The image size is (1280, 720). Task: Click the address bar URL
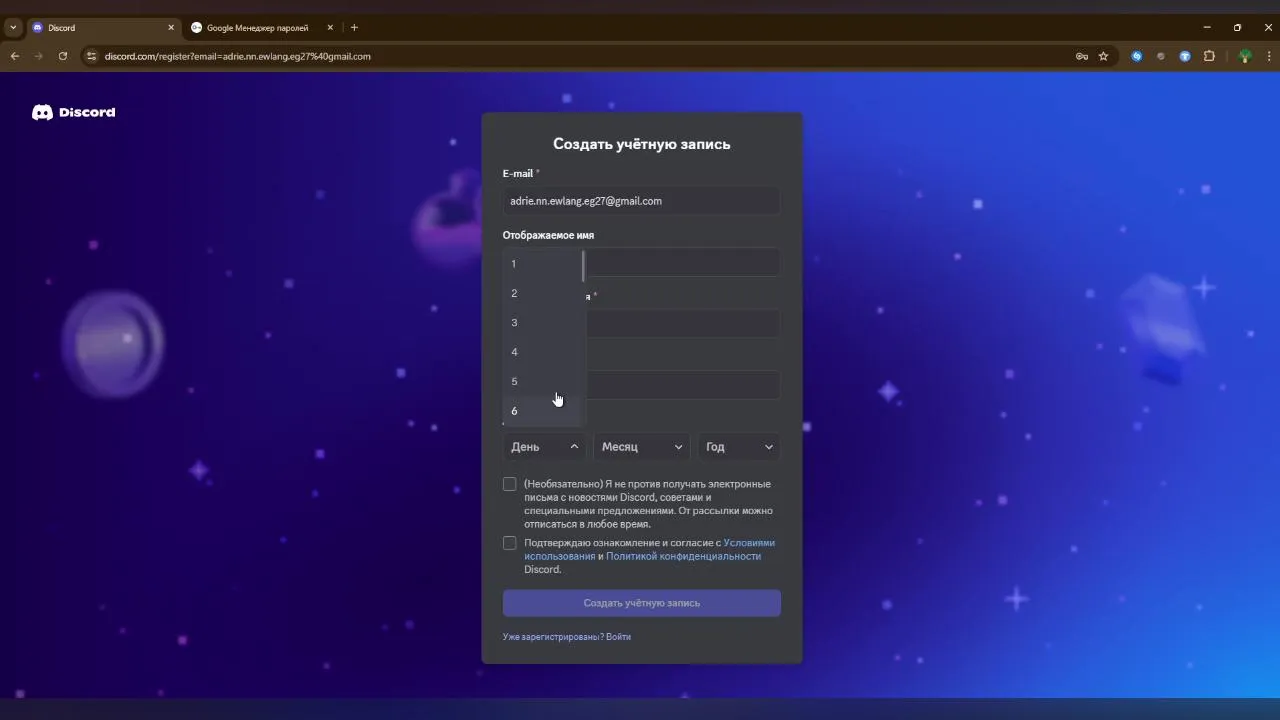(x=238, y=56)
